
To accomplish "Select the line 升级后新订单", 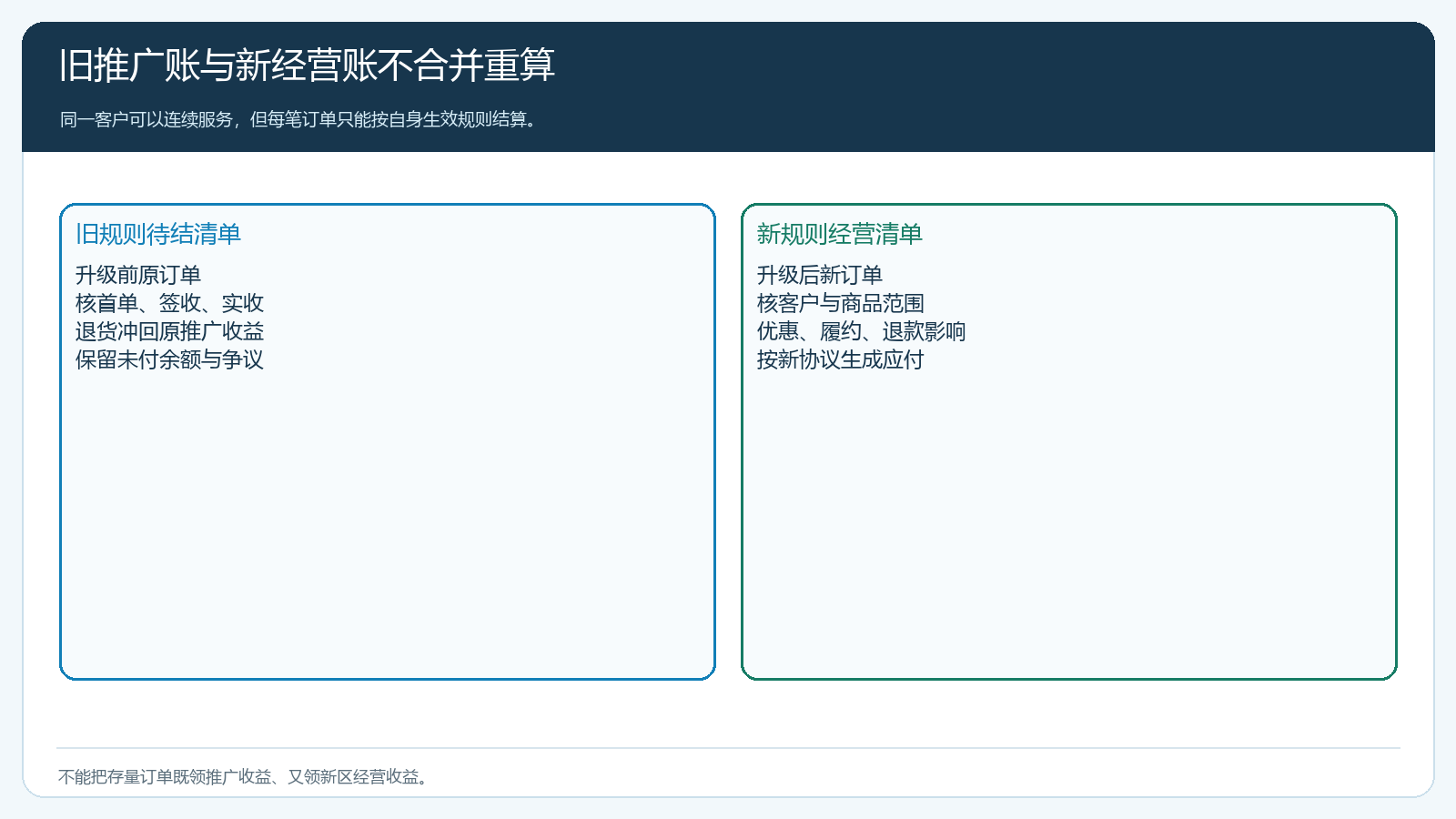I will click(820, 275).
